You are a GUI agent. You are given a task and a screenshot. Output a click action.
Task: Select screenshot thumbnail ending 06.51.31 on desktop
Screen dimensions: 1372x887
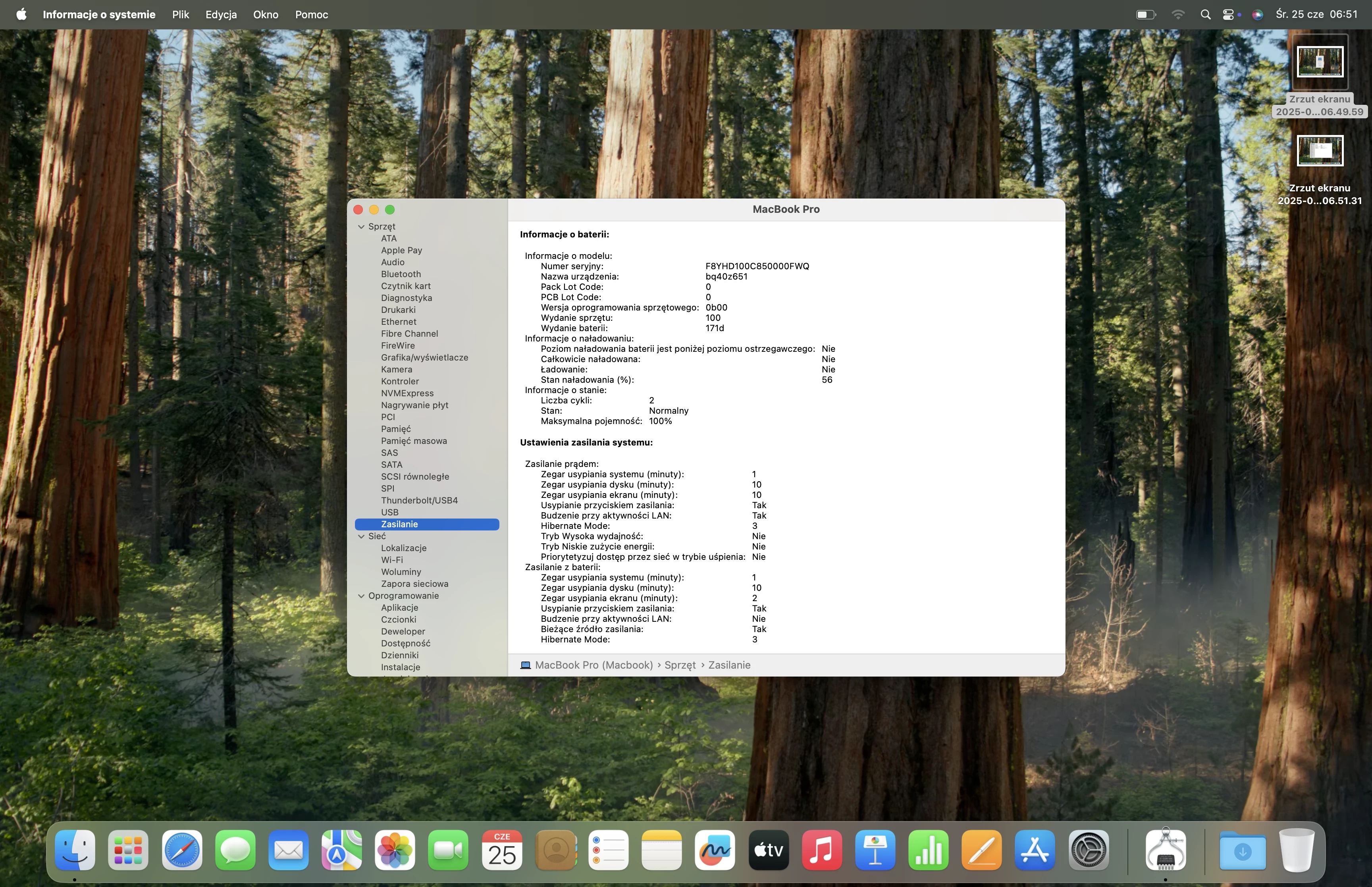tap(1320, 150)
